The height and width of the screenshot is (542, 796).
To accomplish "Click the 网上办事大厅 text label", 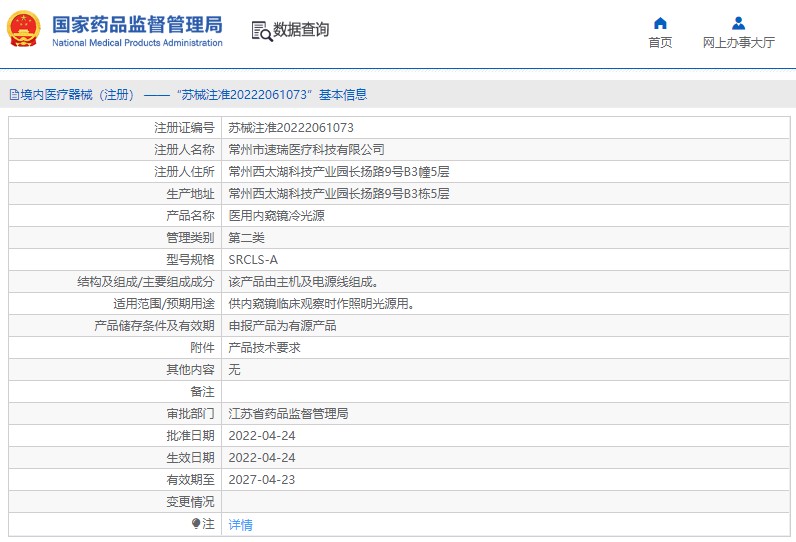I will pos(738,43).
